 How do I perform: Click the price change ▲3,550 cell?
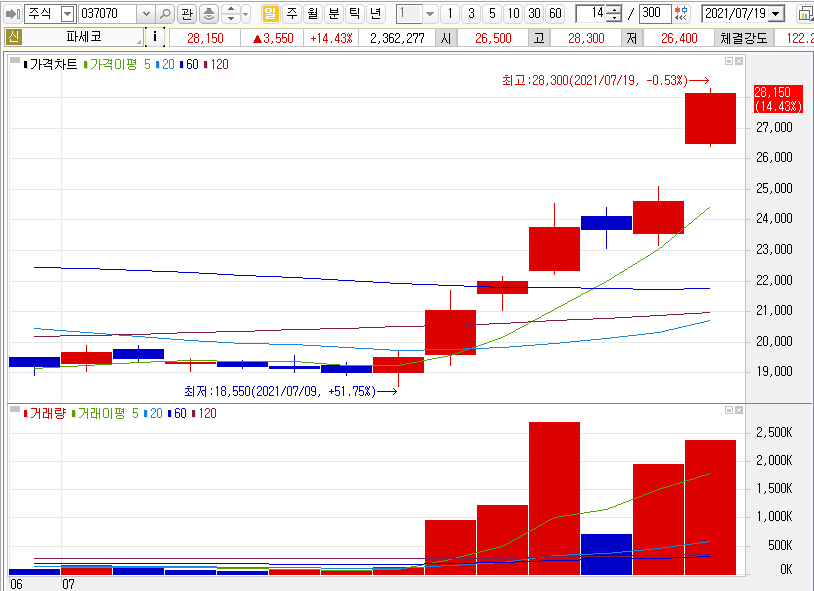[x=273, y=38]
